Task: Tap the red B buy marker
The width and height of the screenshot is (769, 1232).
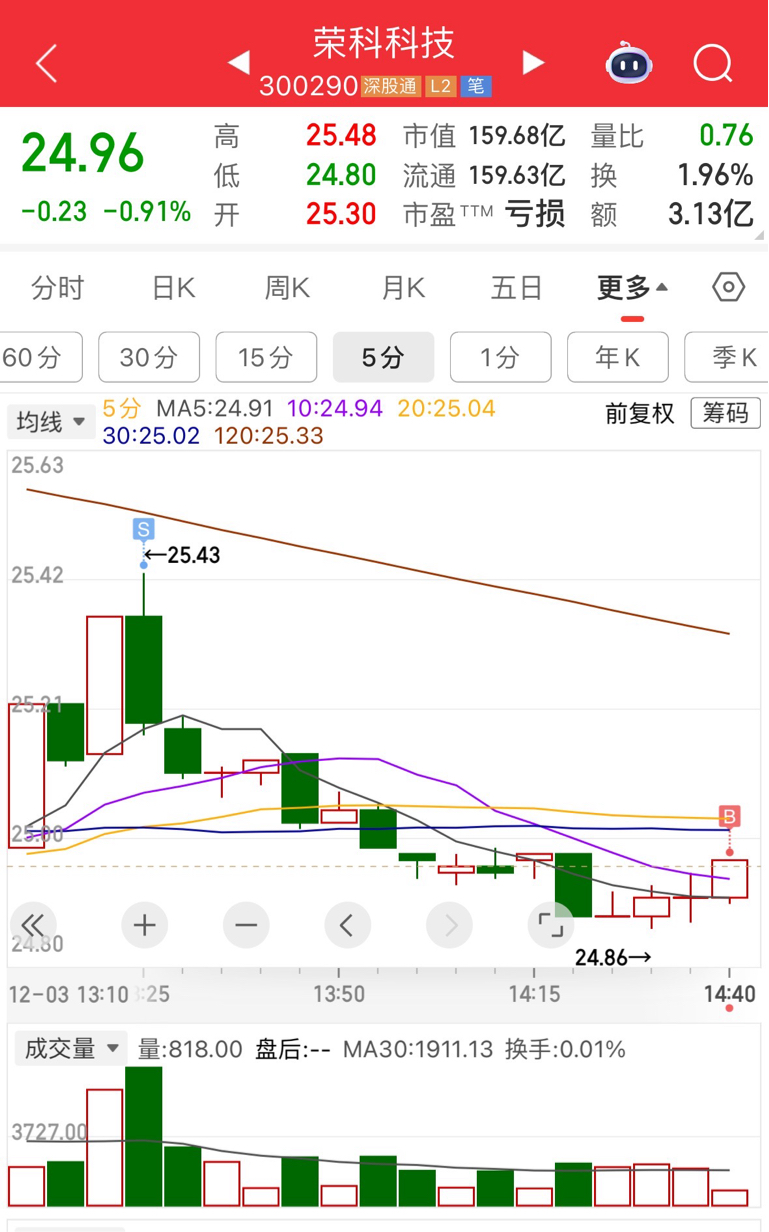Action: pyautogui.click(x=730, y=817)
